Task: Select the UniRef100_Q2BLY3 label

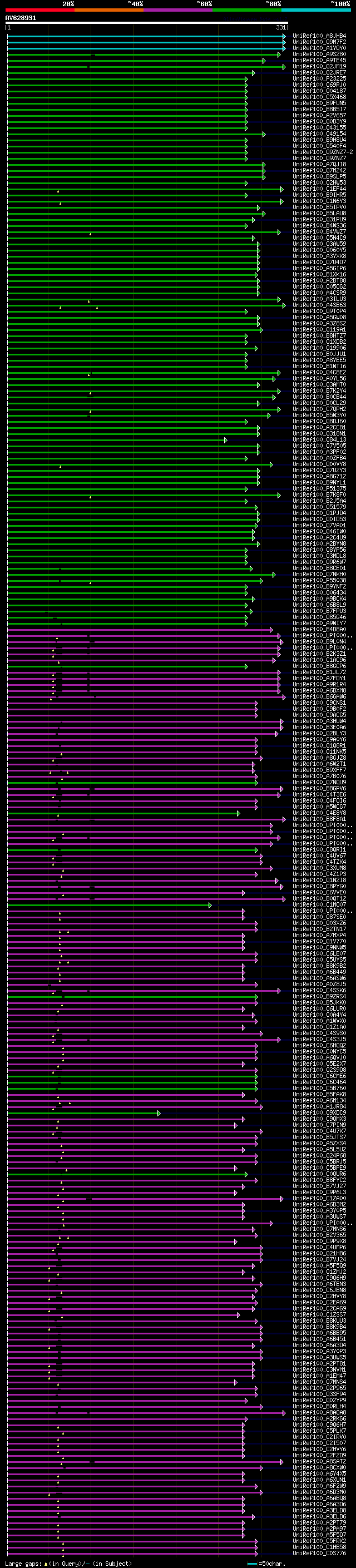Action: 319,734
